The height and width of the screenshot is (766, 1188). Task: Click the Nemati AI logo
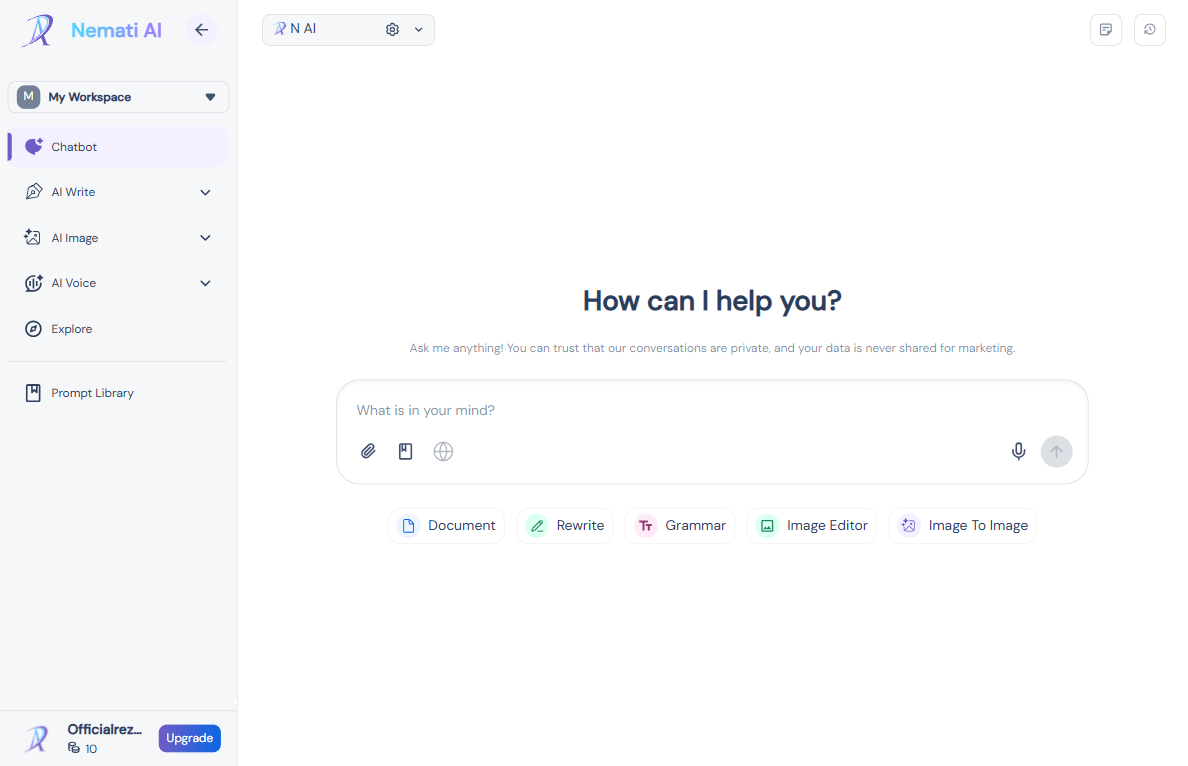pos(92,30)
